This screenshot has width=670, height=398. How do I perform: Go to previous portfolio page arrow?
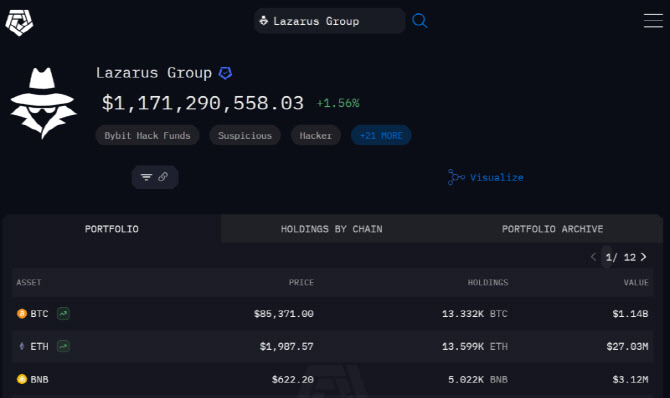[x=593, y=257]
